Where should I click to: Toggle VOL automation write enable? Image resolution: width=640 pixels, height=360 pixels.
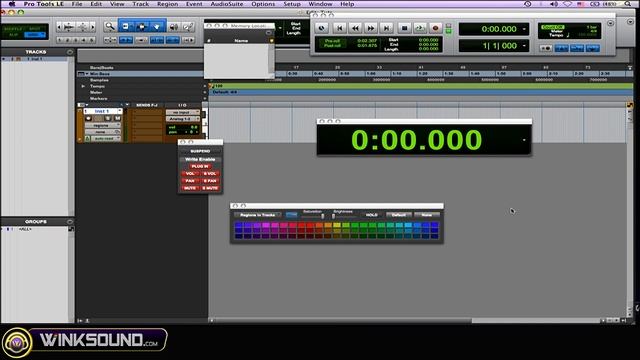(x=190, y=173)
